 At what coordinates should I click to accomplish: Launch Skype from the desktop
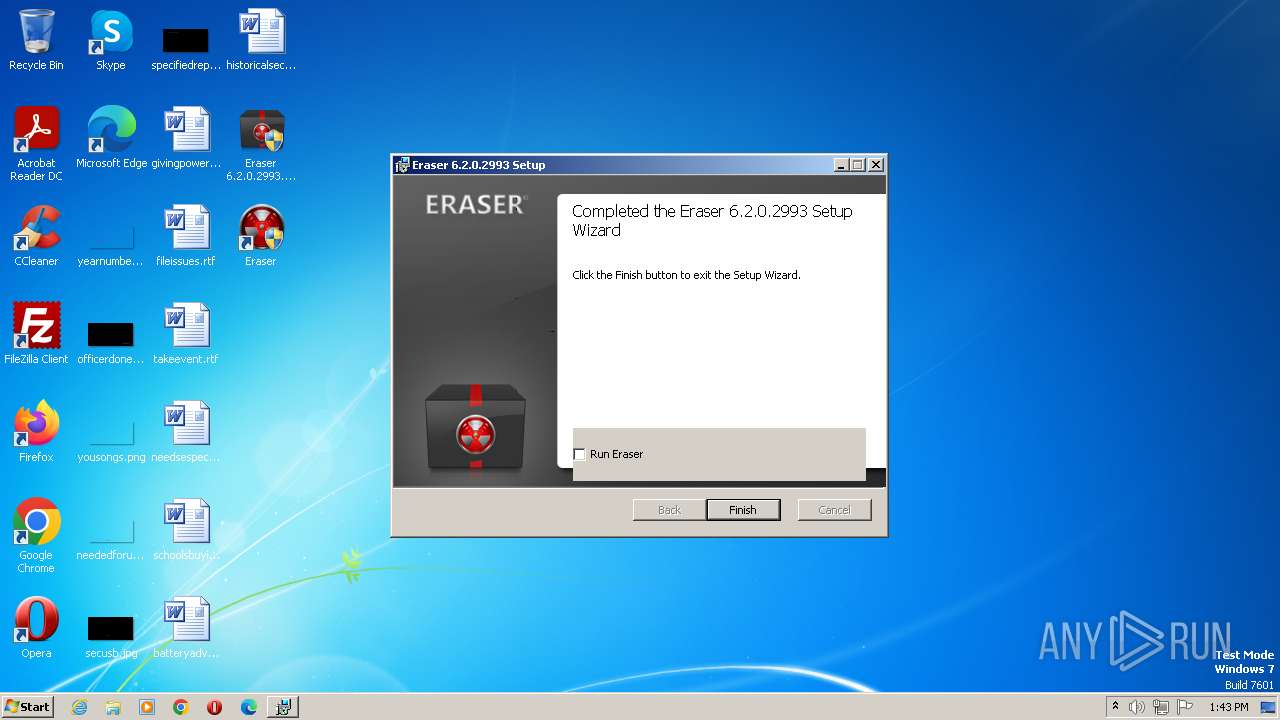(111, 40)
